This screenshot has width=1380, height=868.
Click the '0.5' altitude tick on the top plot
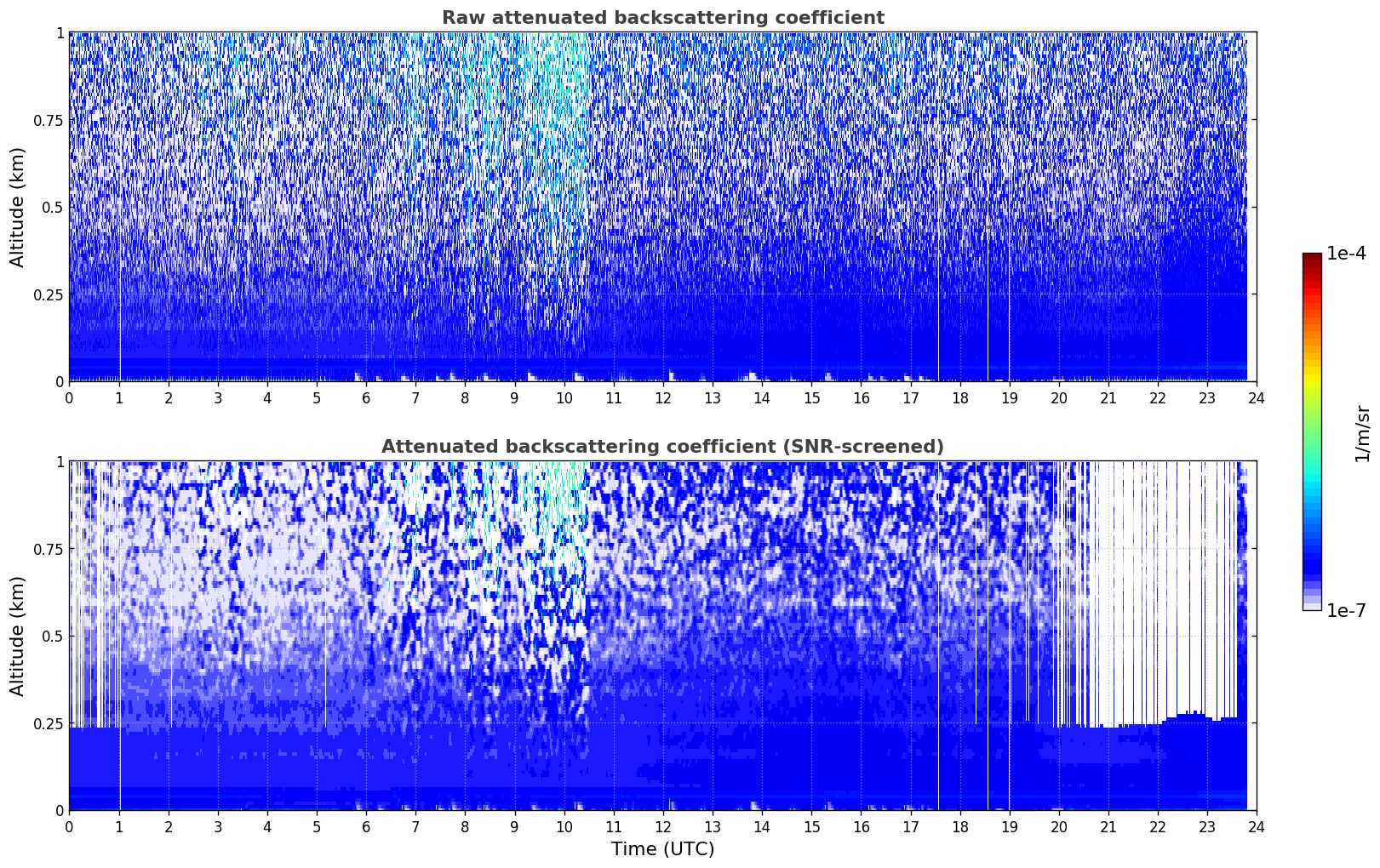(53, 208)
